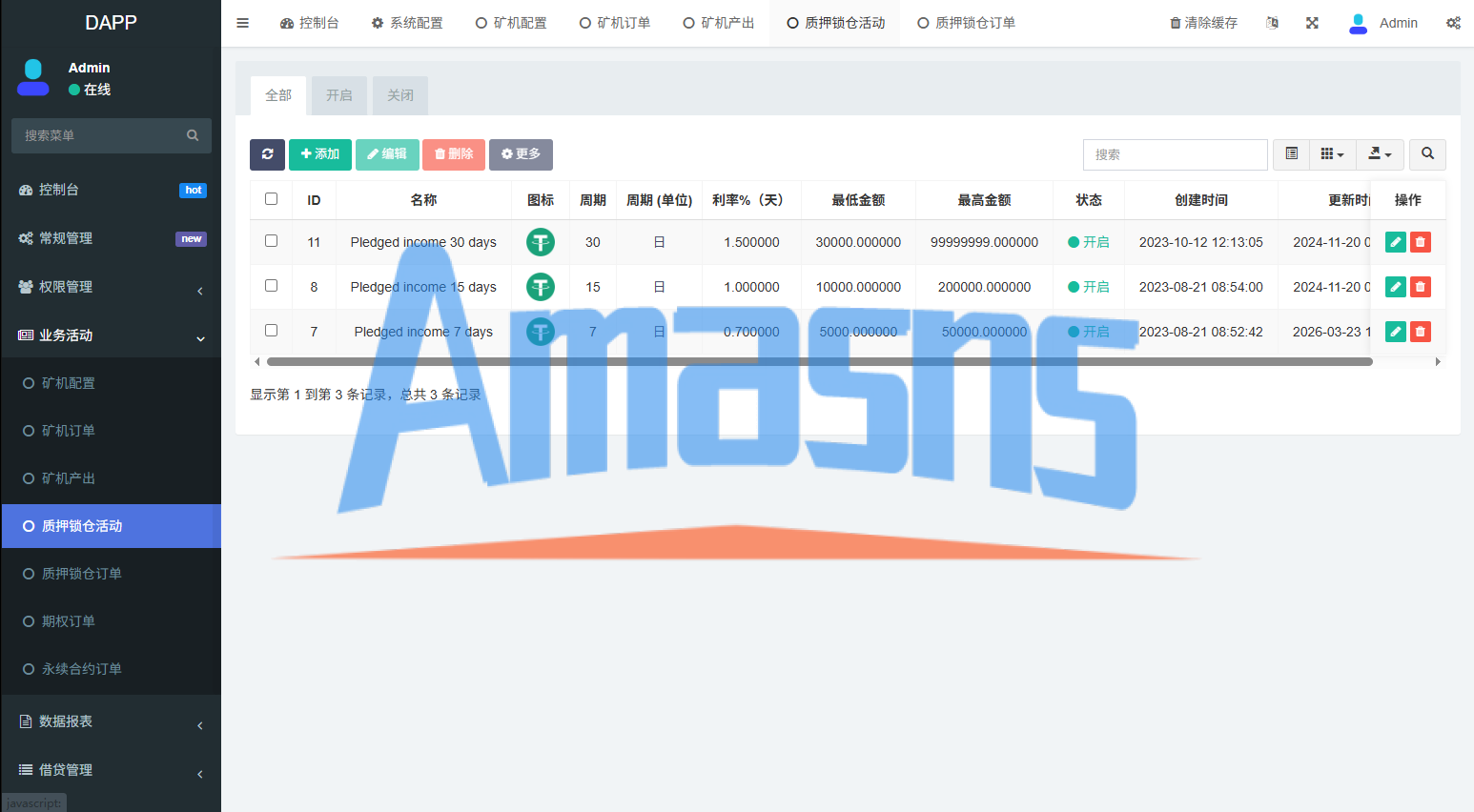The height and width of the screenshot is (812, 1474).
Task: Expand the 权限管理 sidebar menu
Action: tap(111, 287)
